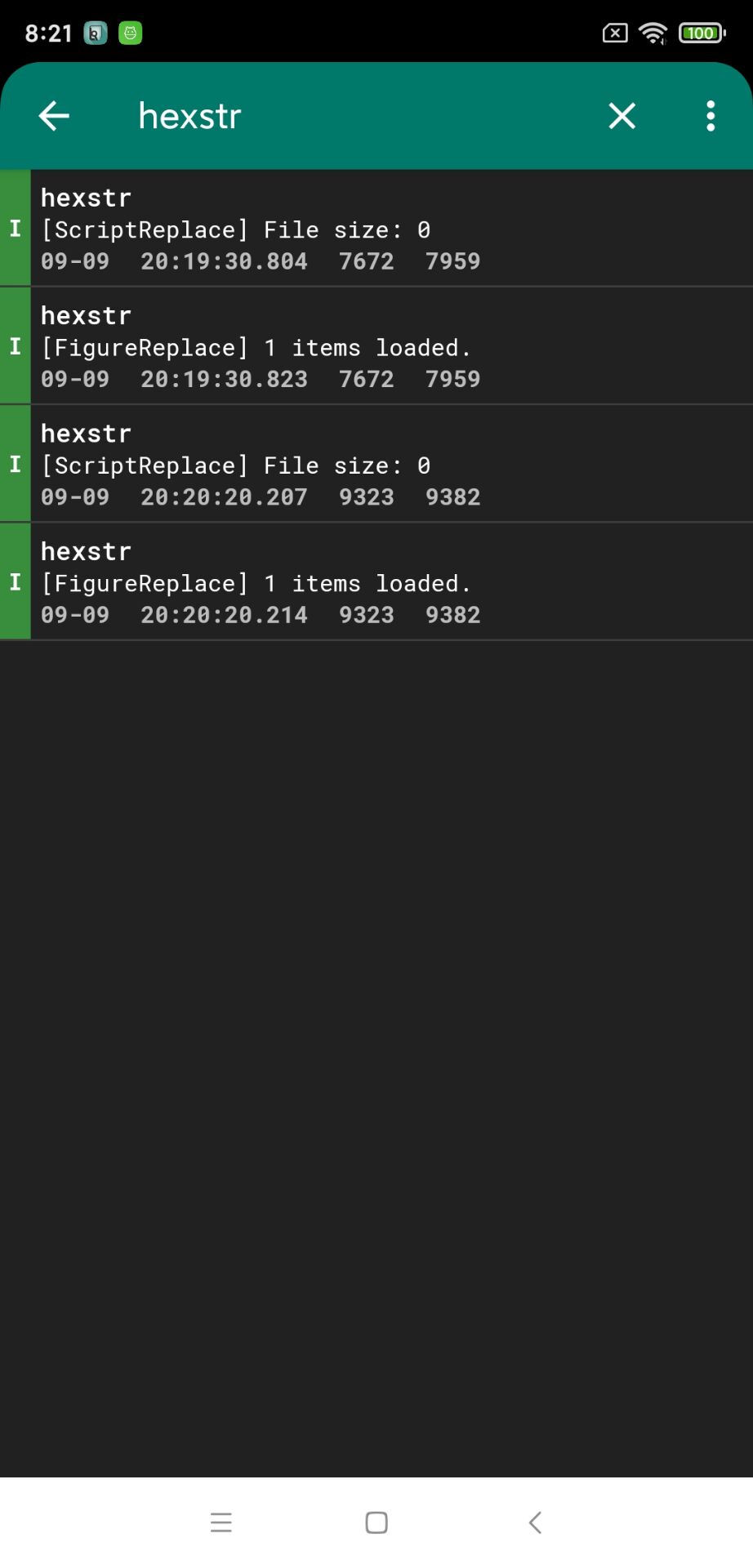Tap the Wi-Fi status bar icon
753x1568 pixels.
(653, 33)
